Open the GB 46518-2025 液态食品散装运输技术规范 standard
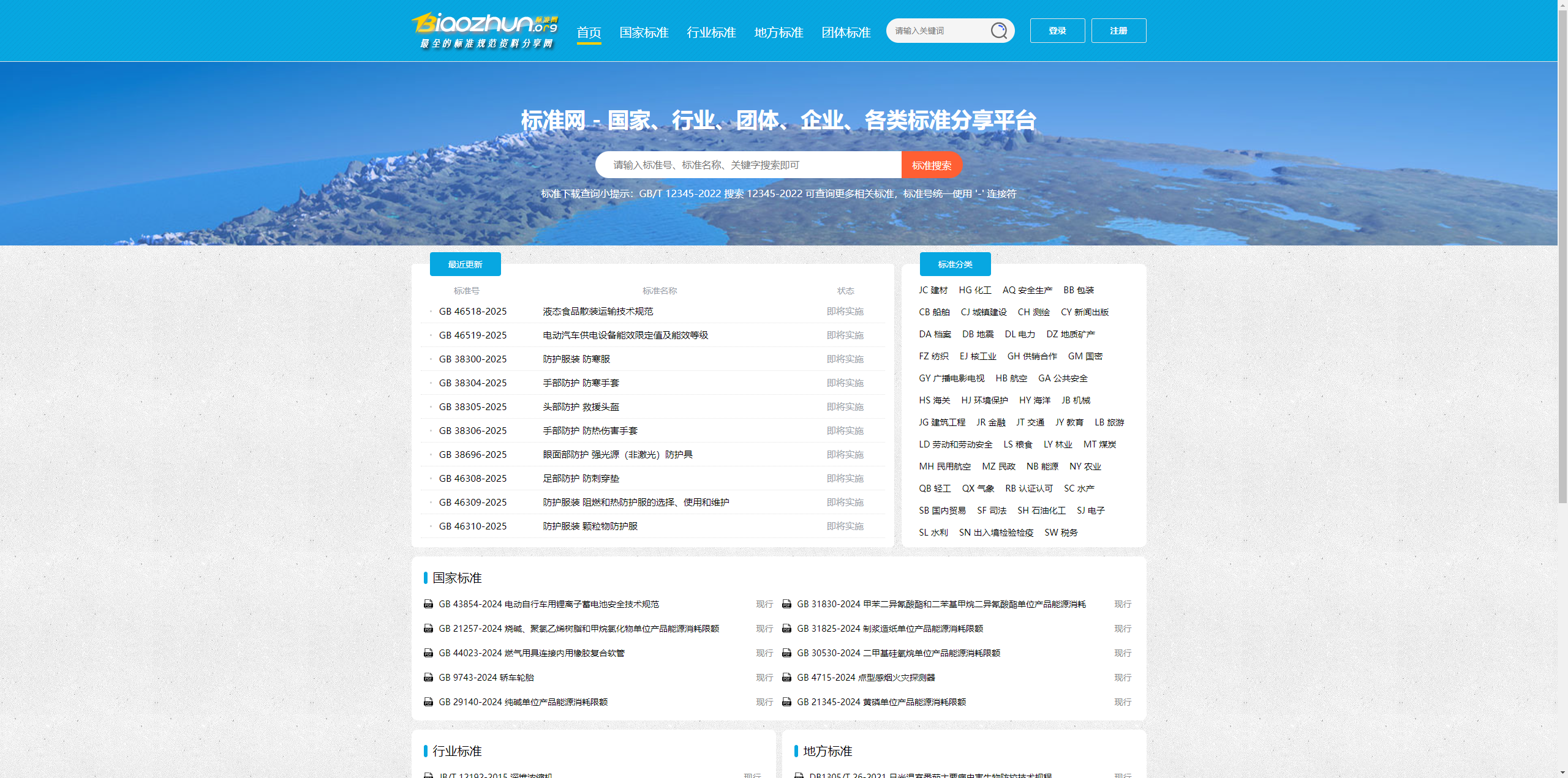Screen dimensions: 1568x778 [597, 311]
